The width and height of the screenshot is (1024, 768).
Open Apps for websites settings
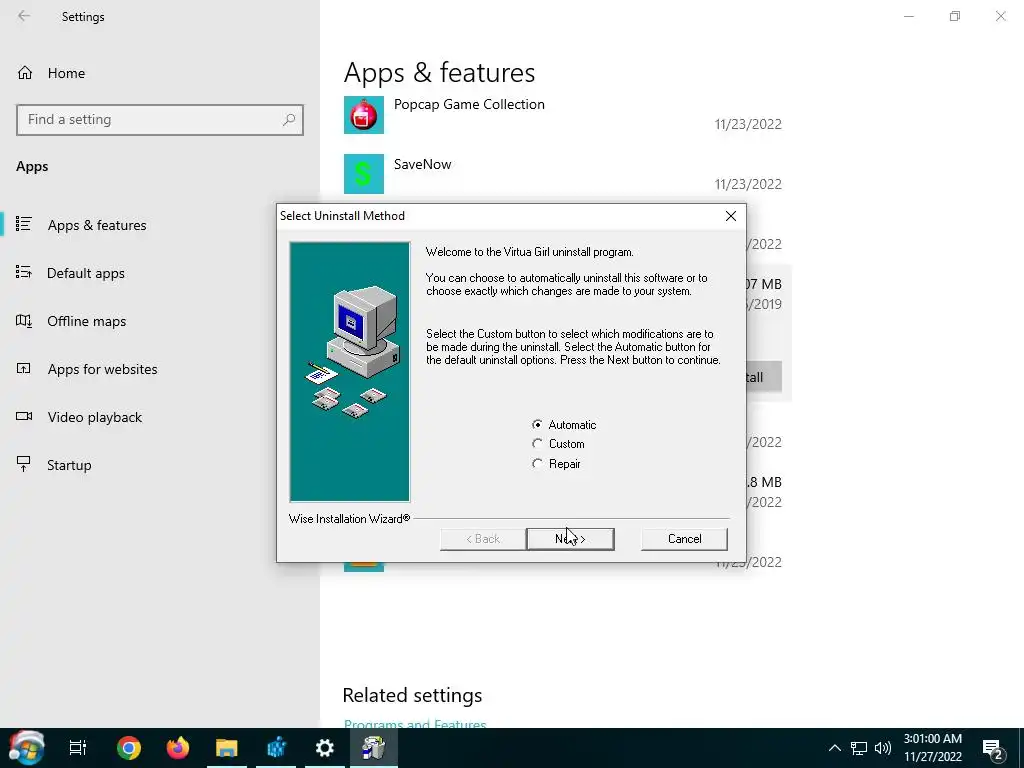[102, 369]
